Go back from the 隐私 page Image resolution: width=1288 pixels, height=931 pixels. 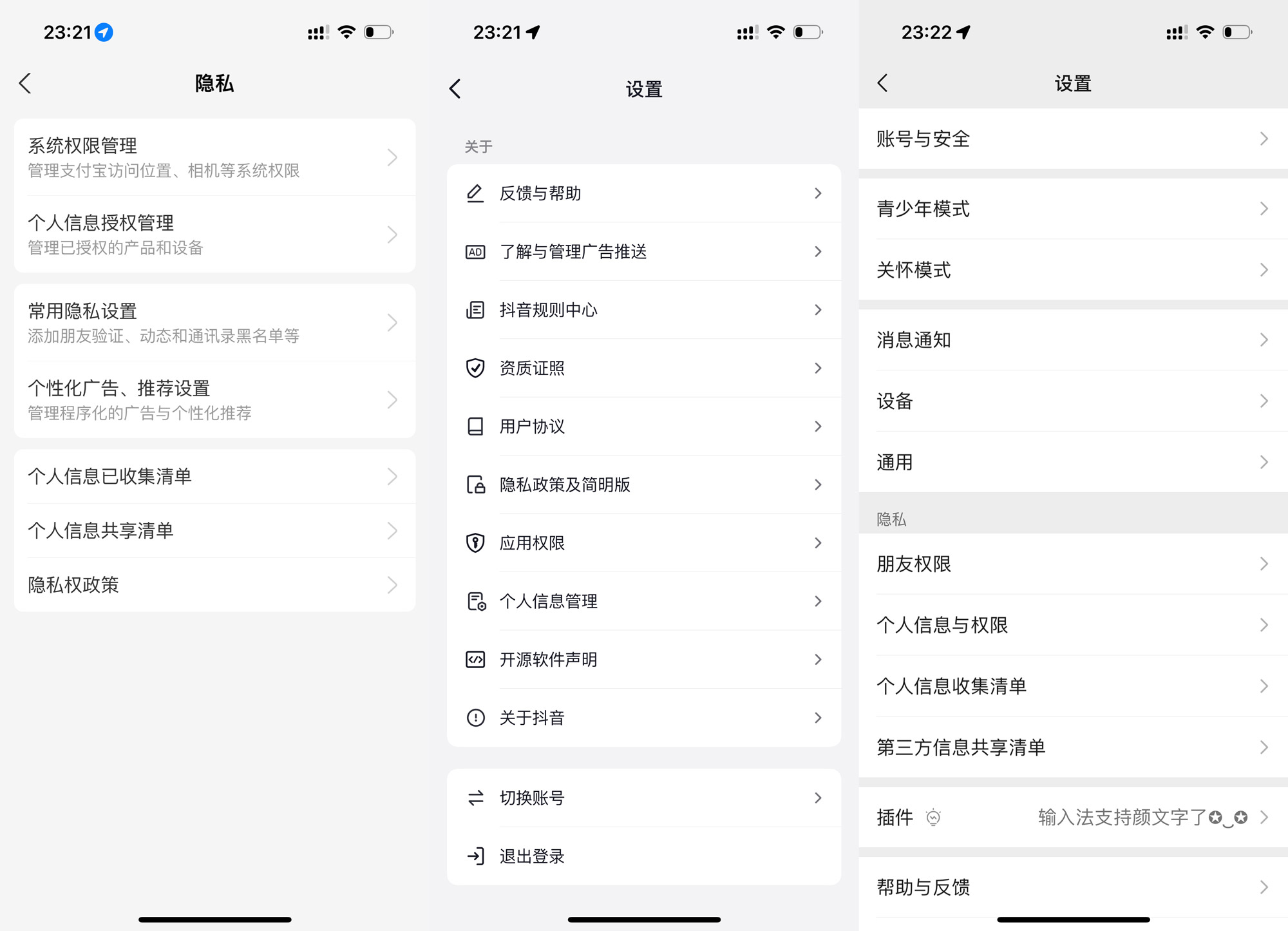point(26,83)
